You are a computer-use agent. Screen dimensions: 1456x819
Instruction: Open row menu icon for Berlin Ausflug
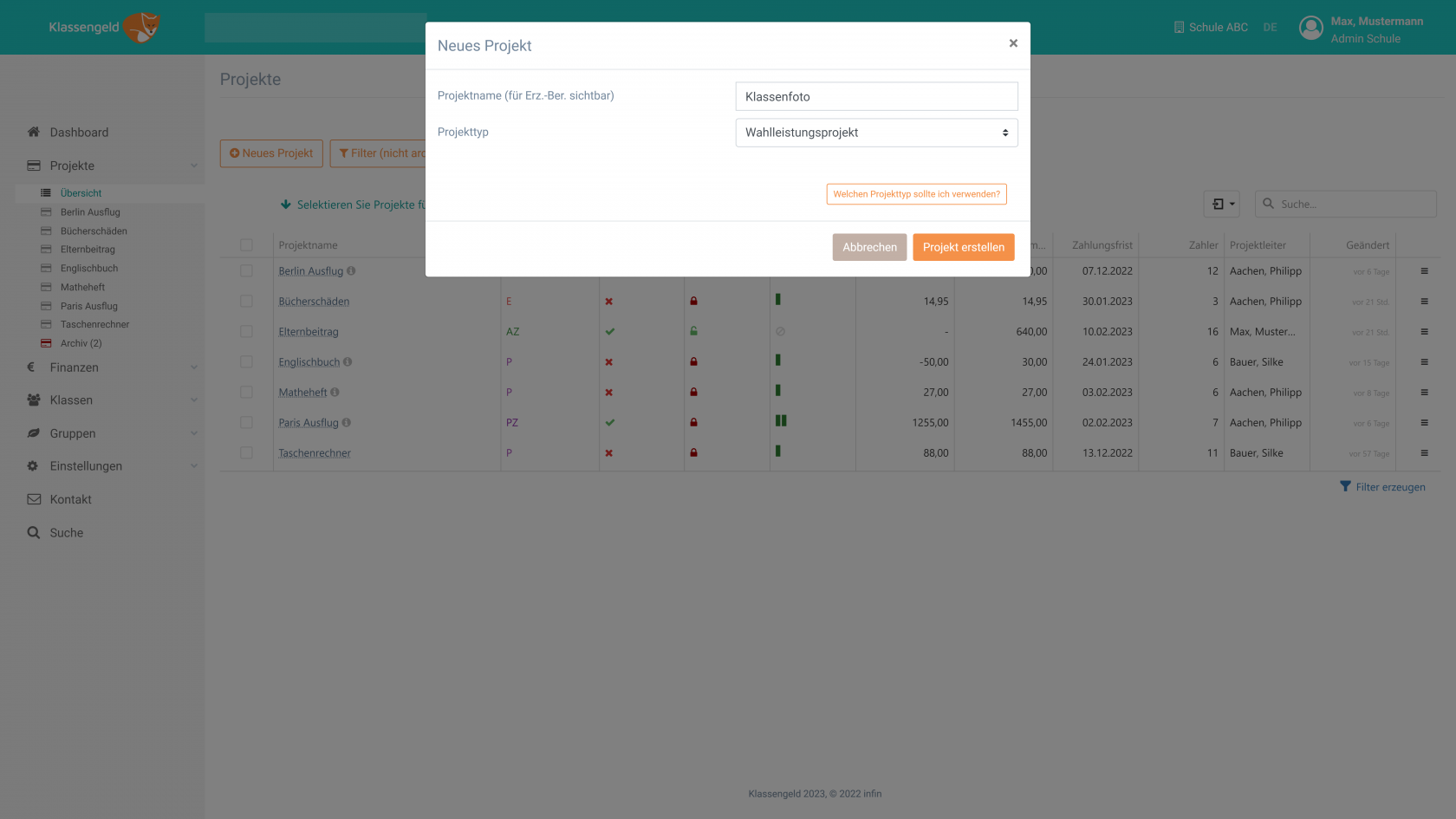tap(1424, 271)
